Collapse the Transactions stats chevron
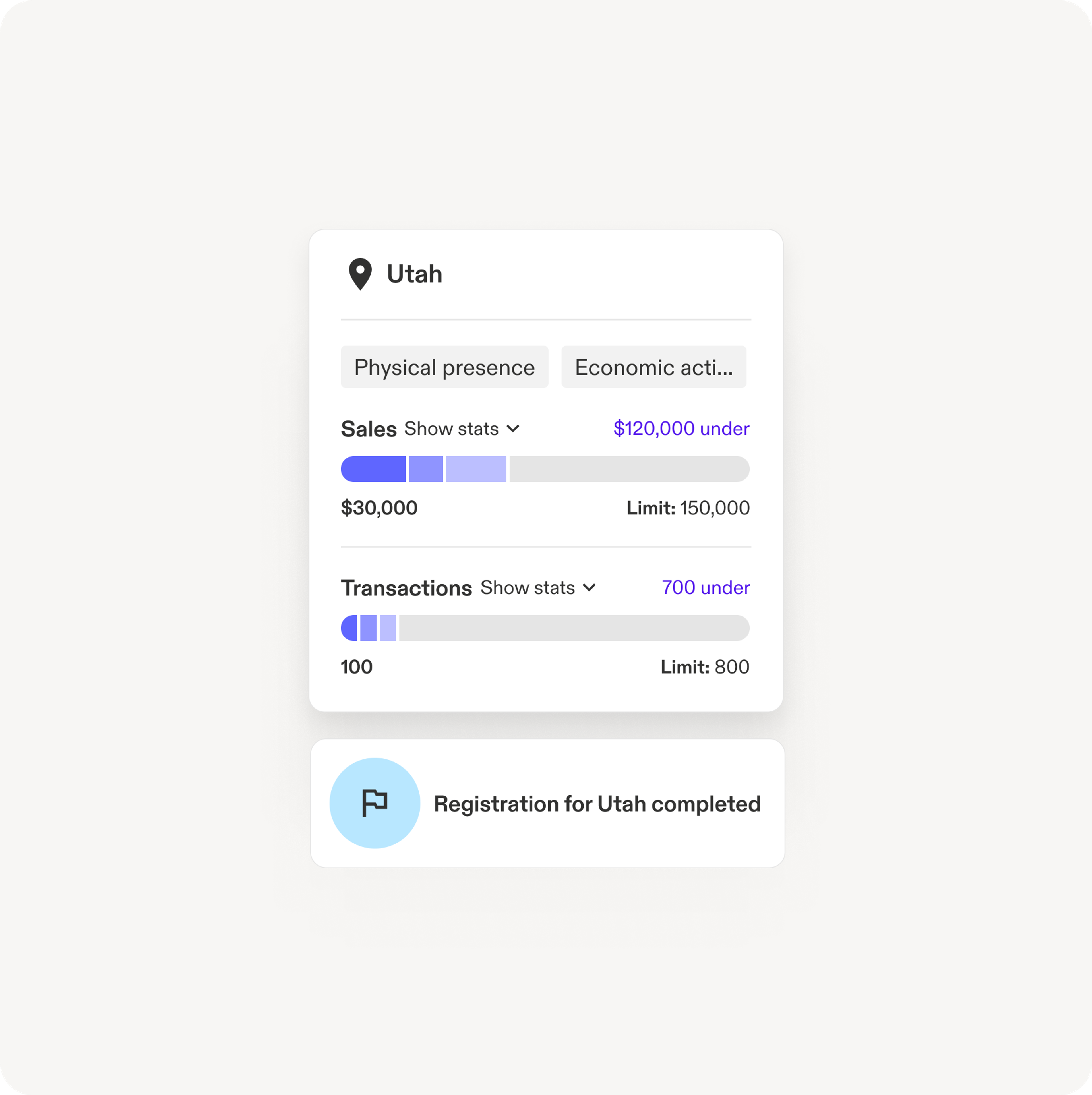1092x1095 pixels. tap(590, 588)
